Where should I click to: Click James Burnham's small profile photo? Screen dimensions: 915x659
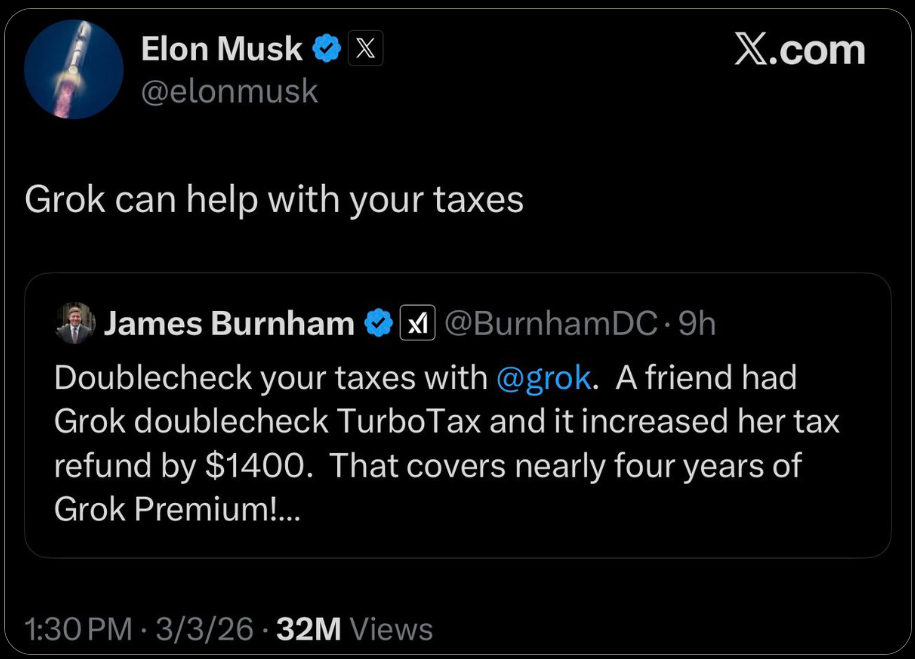[75, 323]
